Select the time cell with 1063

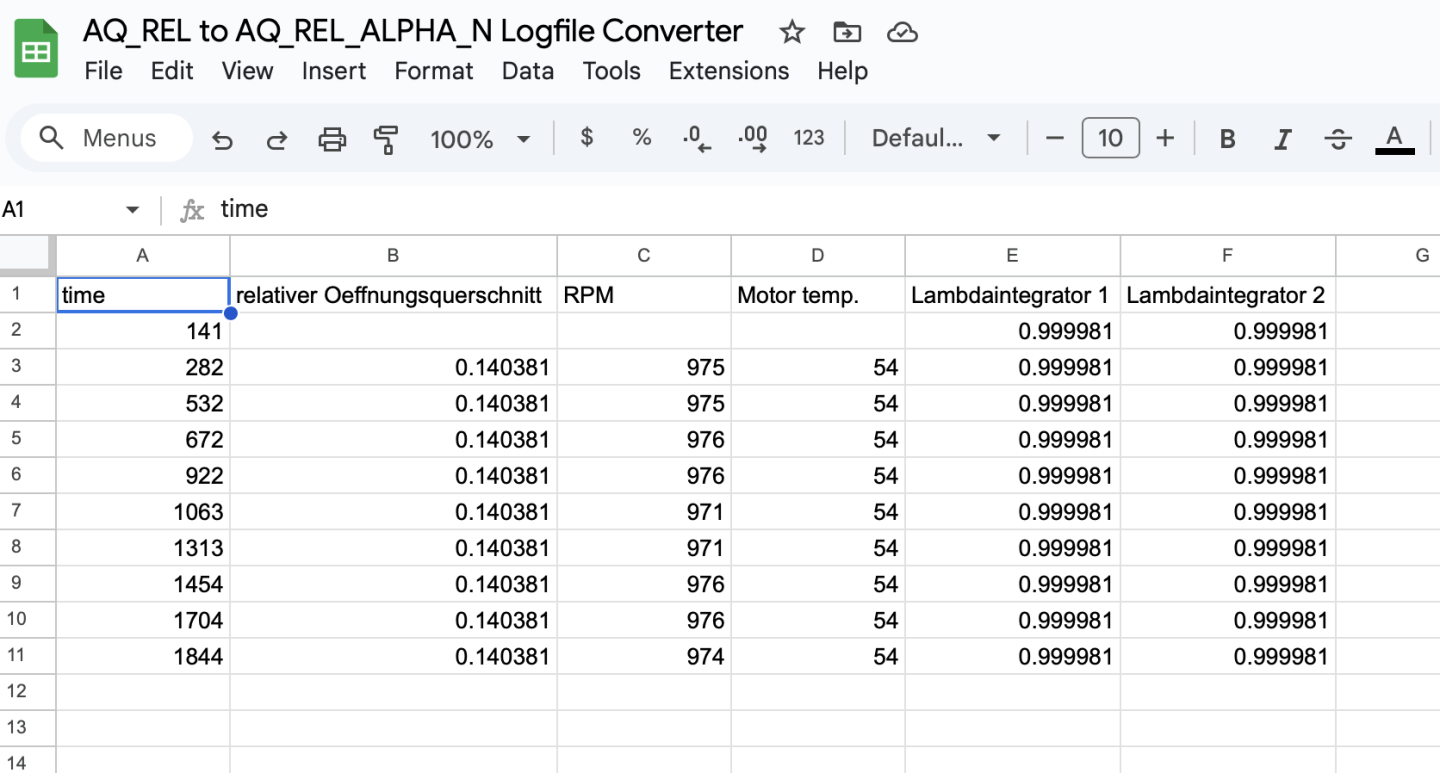tap(143, 511)
